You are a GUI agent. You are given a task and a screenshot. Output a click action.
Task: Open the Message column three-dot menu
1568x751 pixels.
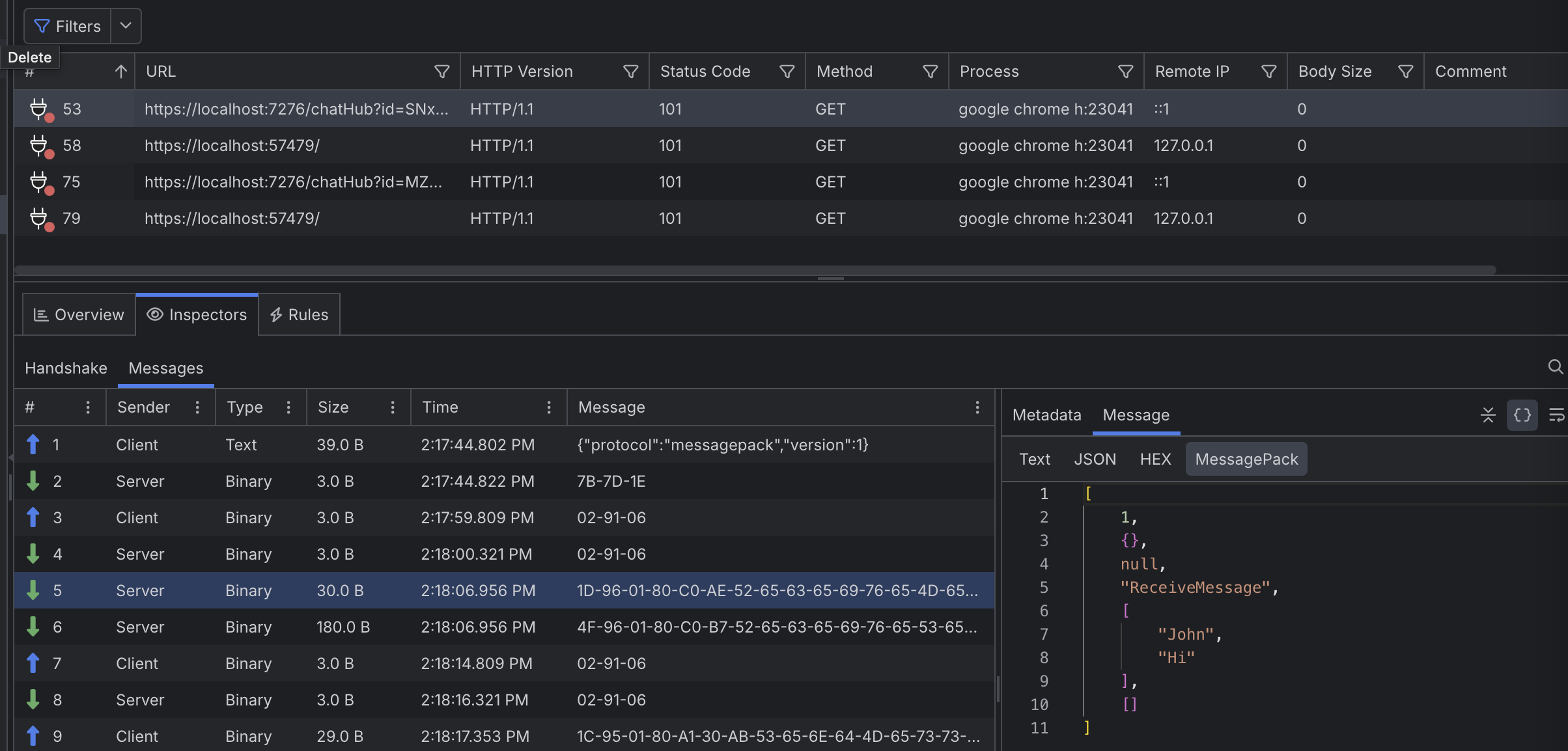977,407
